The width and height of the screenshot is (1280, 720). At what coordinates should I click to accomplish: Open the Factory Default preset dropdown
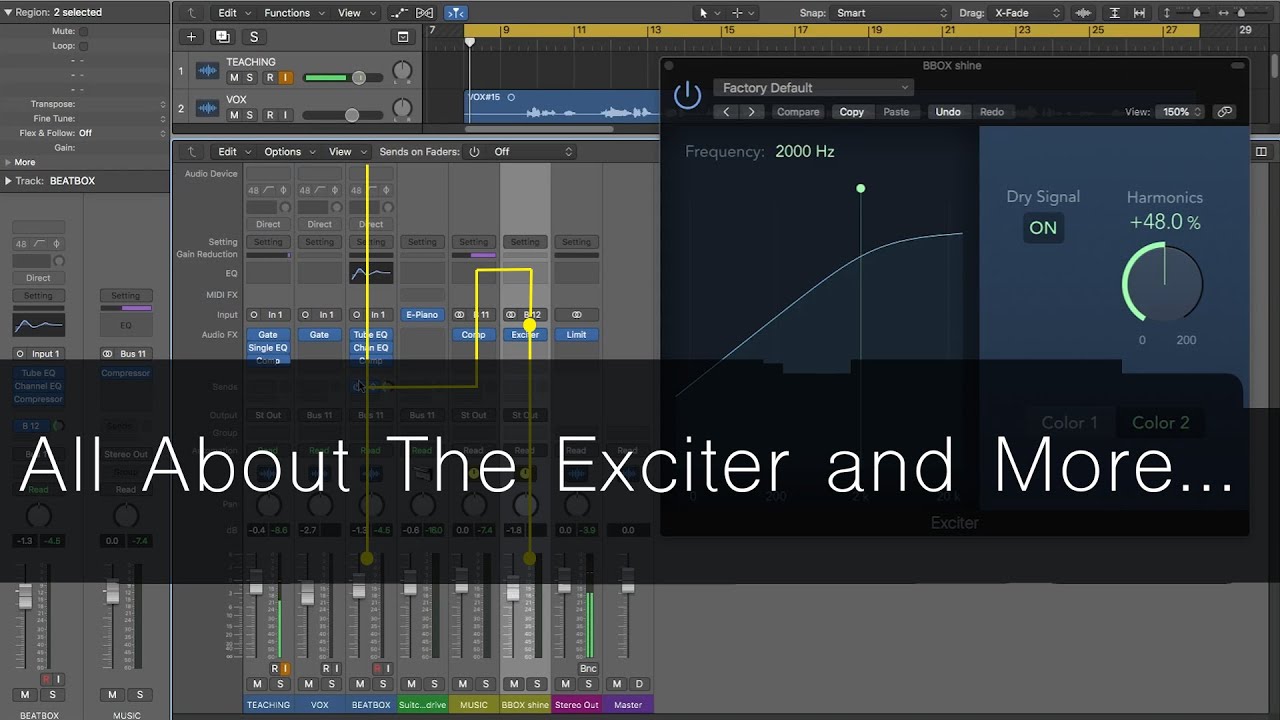812,88
